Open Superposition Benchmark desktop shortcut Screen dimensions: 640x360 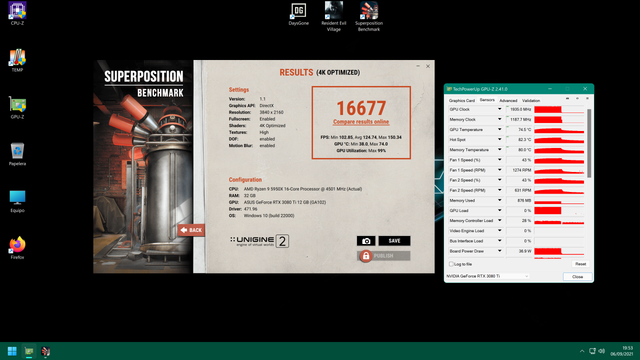tap(369, 16)
